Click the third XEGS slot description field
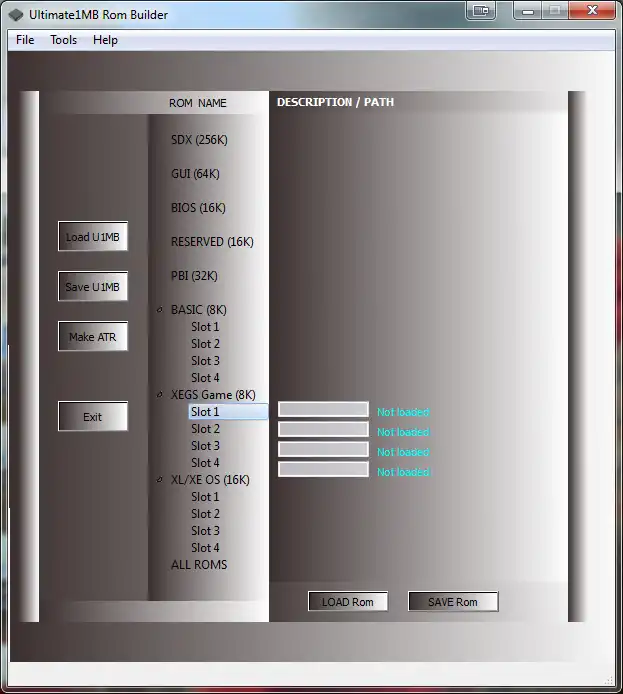Viewport: 623px width, 694px height. (323, 449)
